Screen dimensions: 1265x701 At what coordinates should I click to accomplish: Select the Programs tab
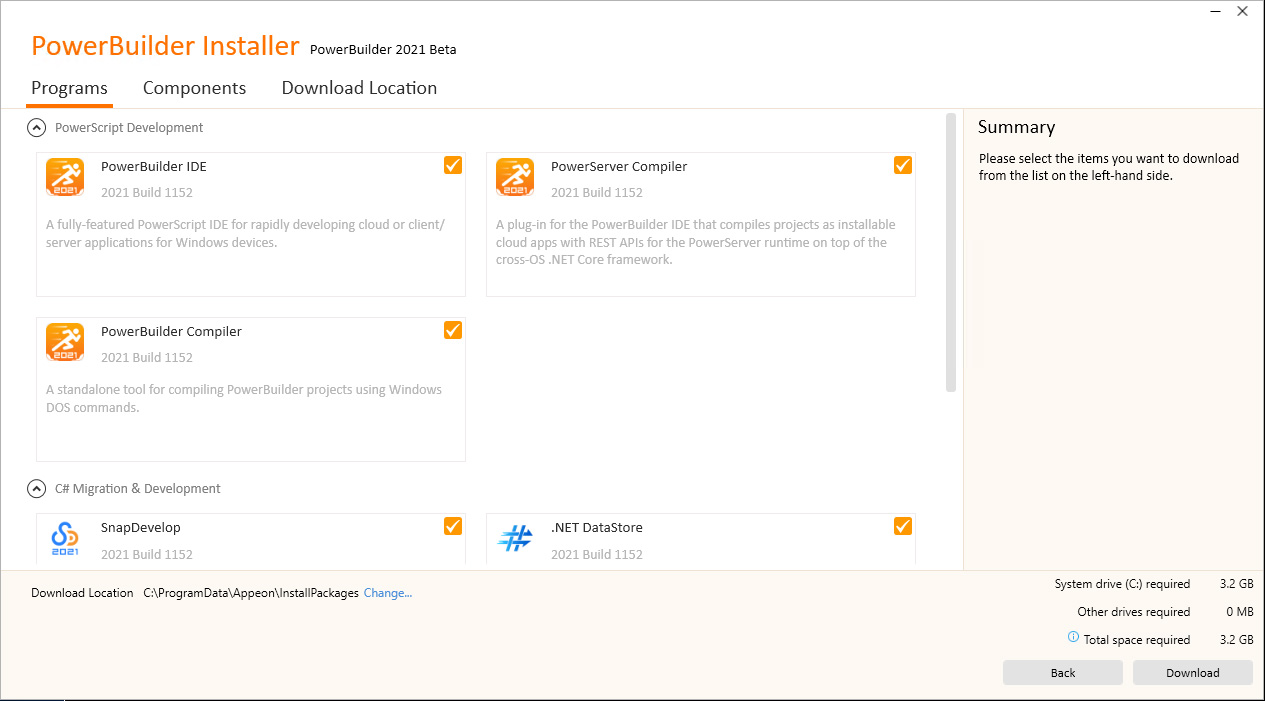click(x=69, y=88)
